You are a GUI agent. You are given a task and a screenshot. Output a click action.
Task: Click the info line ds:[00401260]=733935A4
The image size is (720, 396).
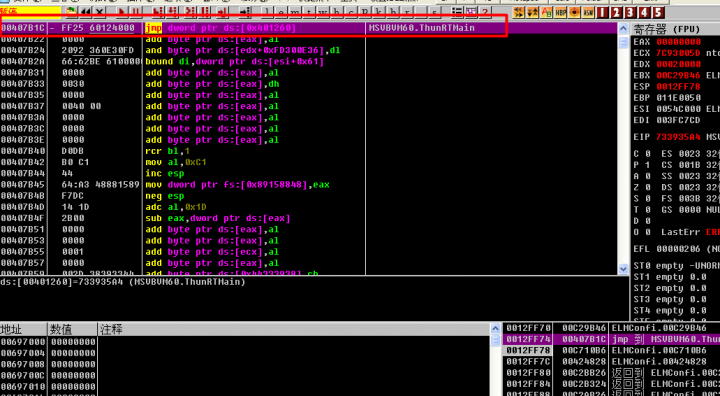point(123,282)
